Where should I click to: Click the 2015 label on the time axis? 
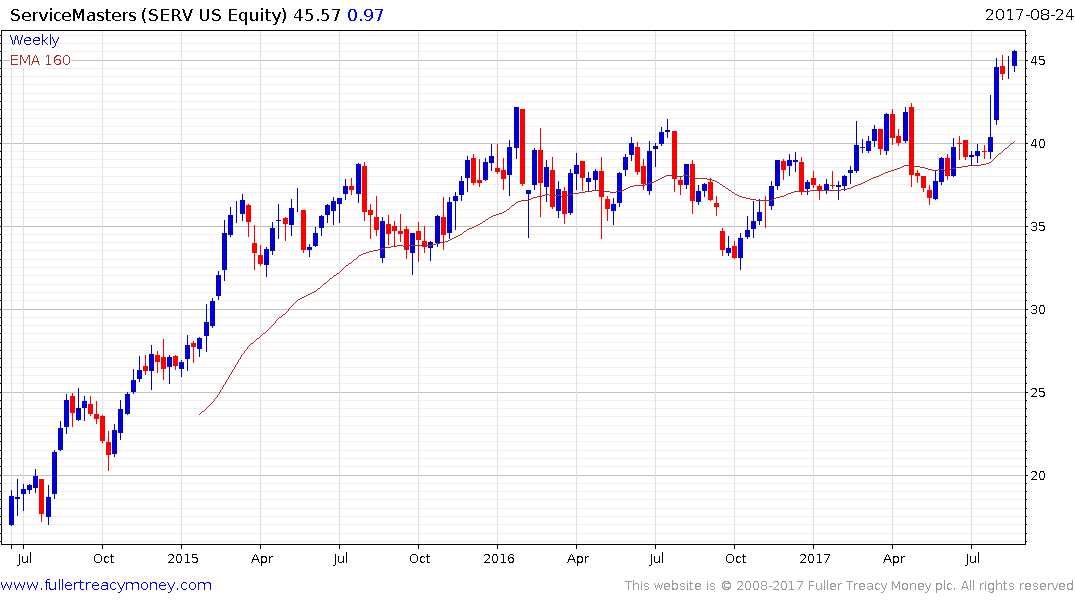point(182,559)
